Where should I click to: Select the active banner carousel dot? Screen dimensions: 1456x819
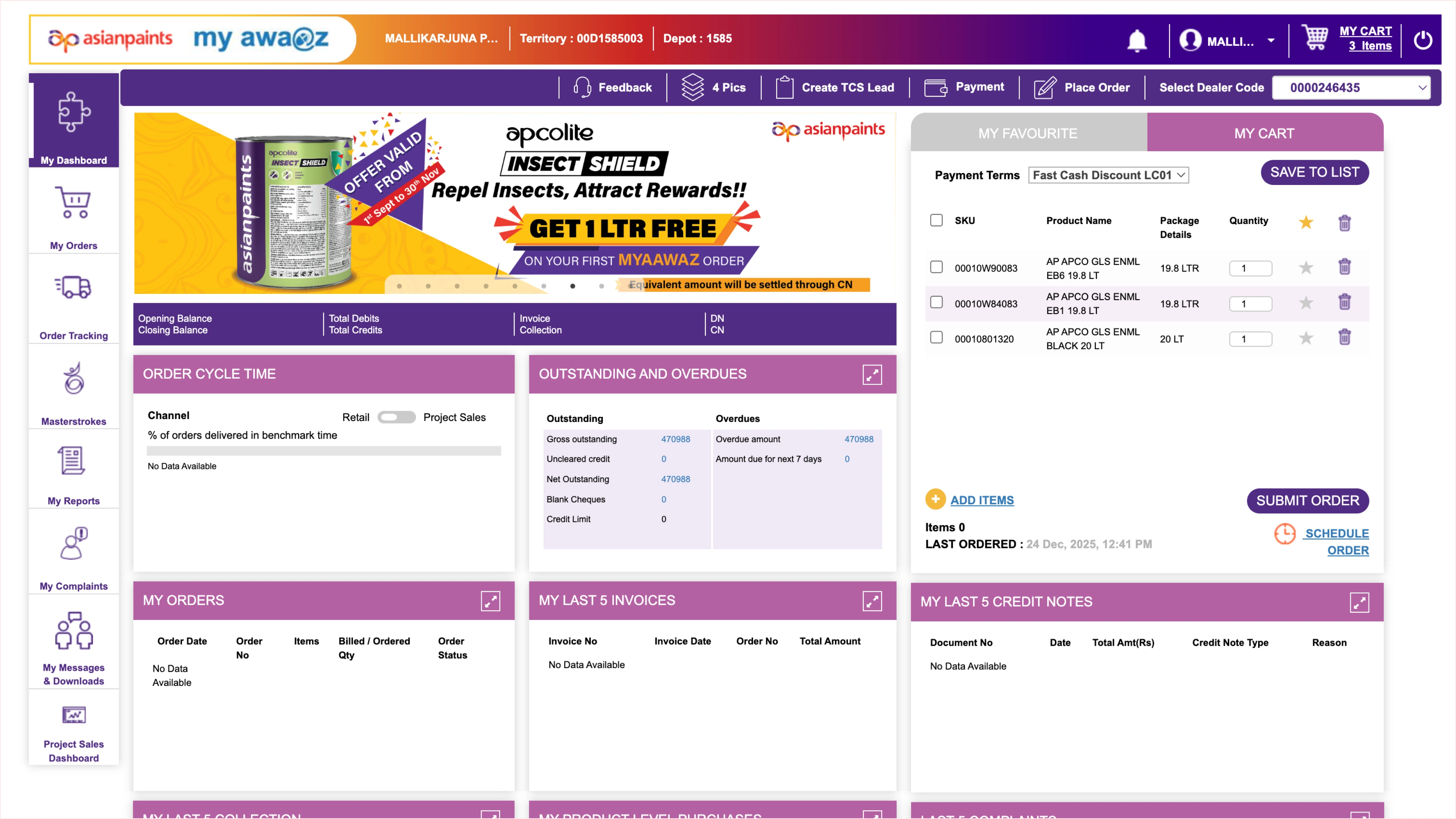[573, 286]
